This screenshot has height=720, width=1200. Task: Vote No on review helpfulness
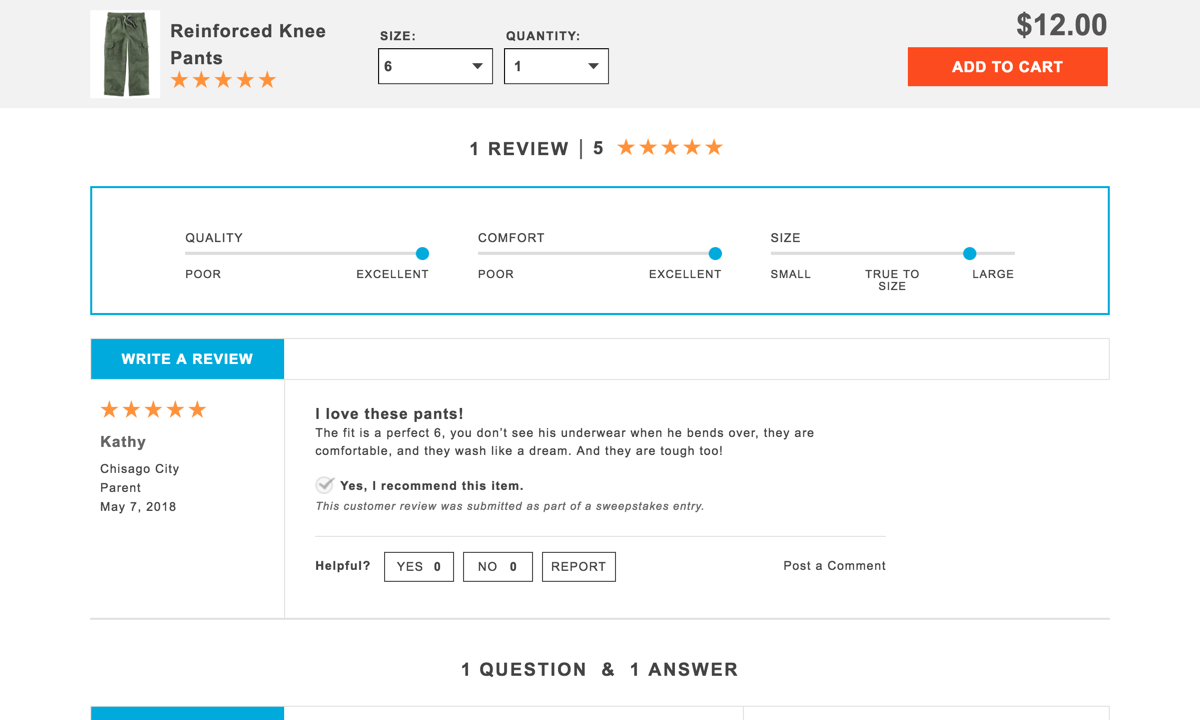(x=497, y=566)
